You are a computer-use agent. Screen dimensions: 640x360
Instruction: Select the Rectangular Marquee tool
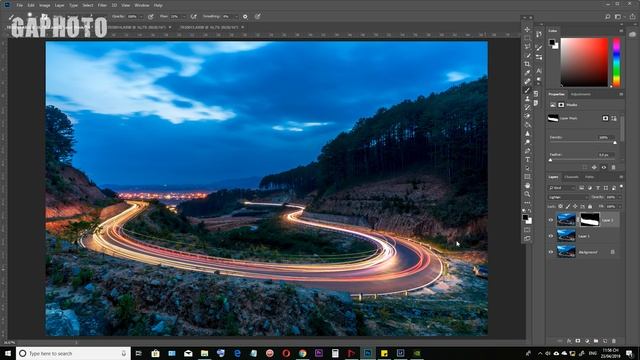[x=527, y=38]
